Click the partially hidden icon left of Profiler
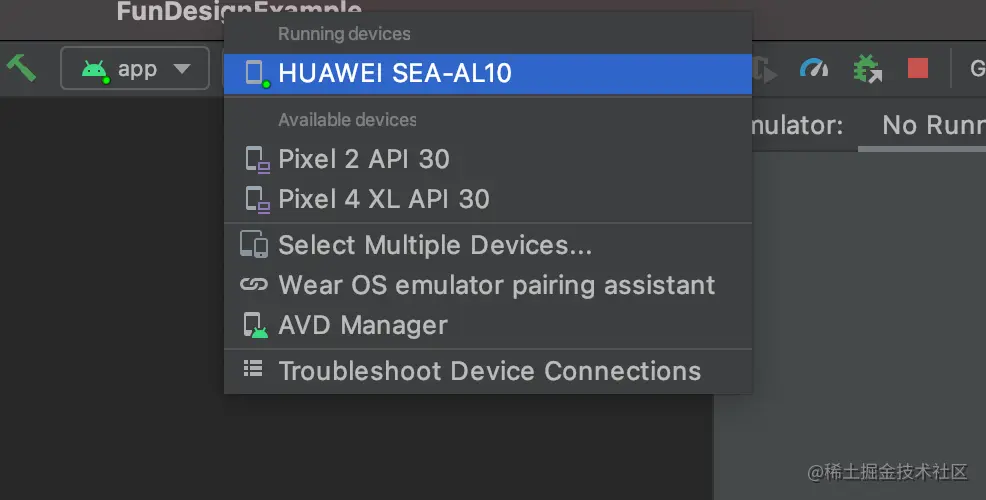Viewport: 986px width, 500px height. (x=765, y=69)
